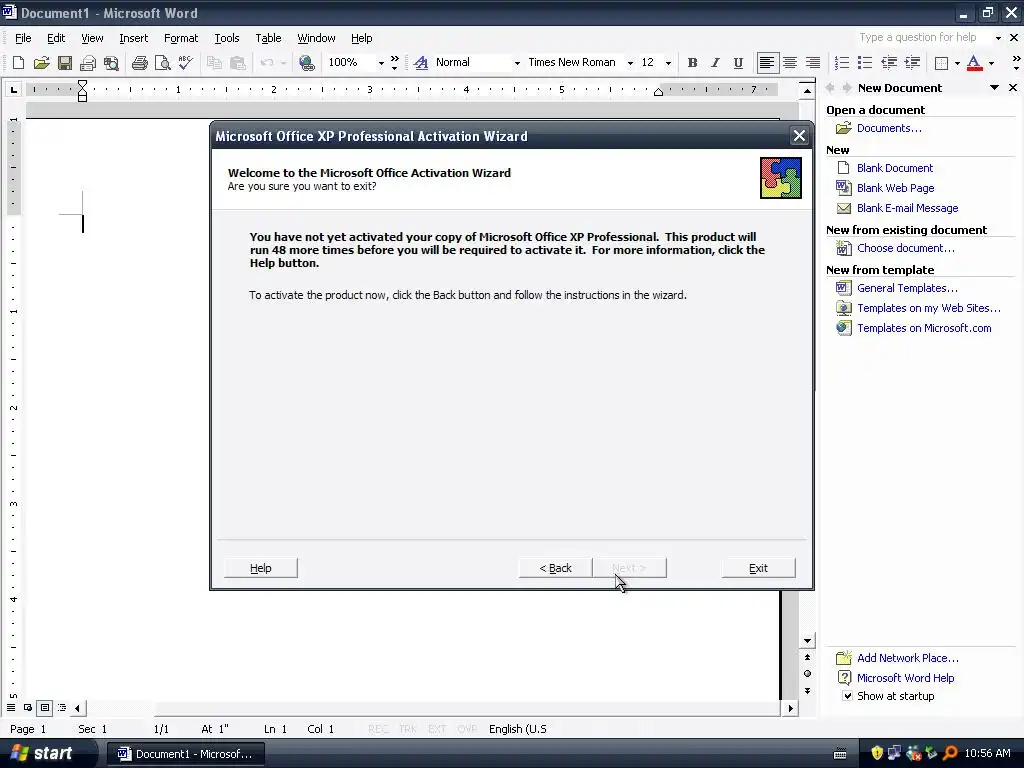1024x768 pixels.
Task: Toggle Underline formatting
Action: 738,63
